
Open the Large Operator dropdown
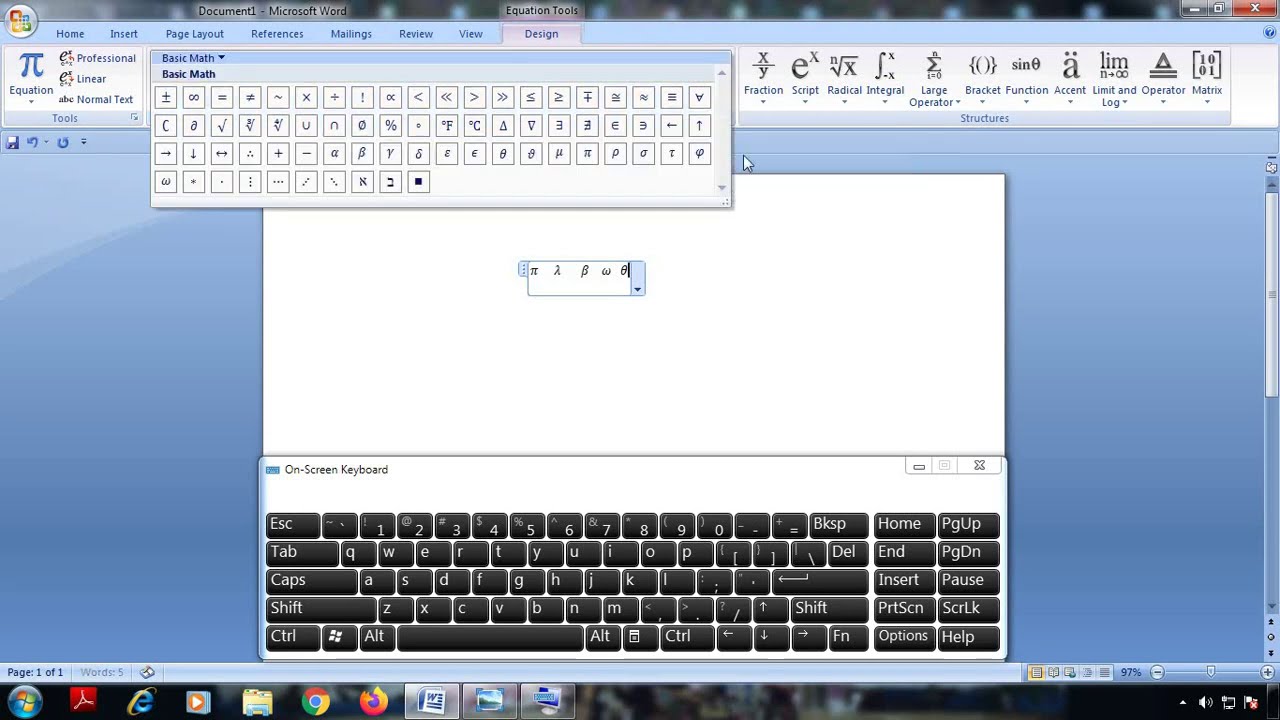[x=934, y=78]
